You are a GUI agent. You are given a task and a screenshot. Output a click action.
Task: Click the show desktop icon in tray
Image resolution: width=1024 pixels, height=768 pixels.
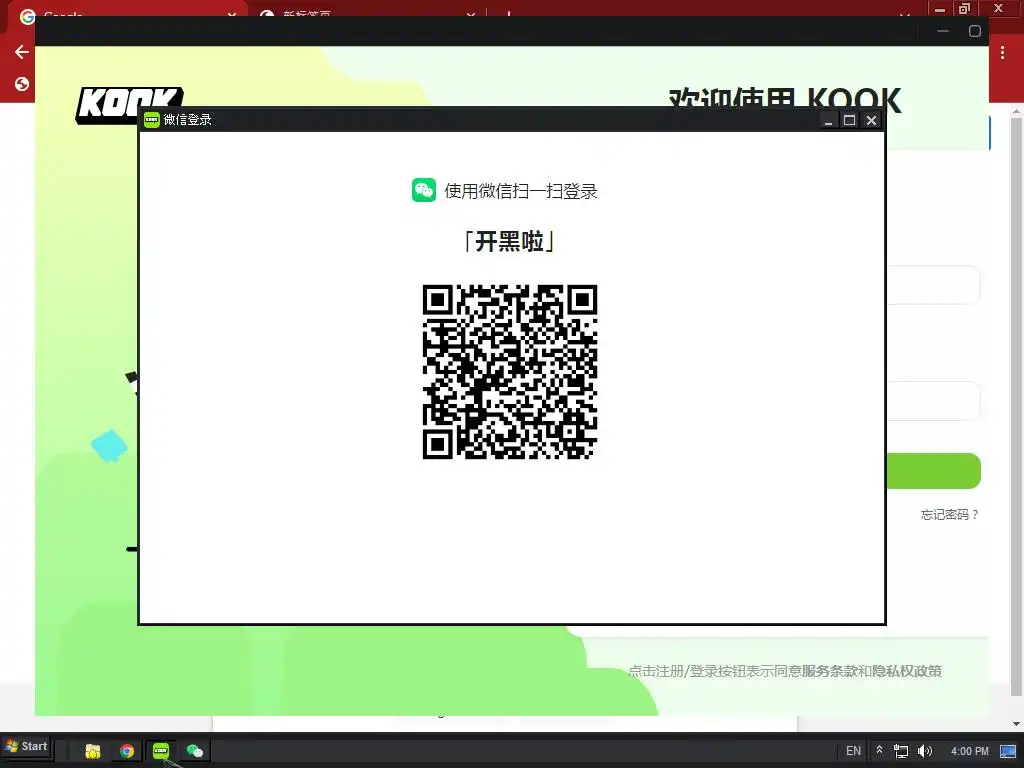point(1008,751)
